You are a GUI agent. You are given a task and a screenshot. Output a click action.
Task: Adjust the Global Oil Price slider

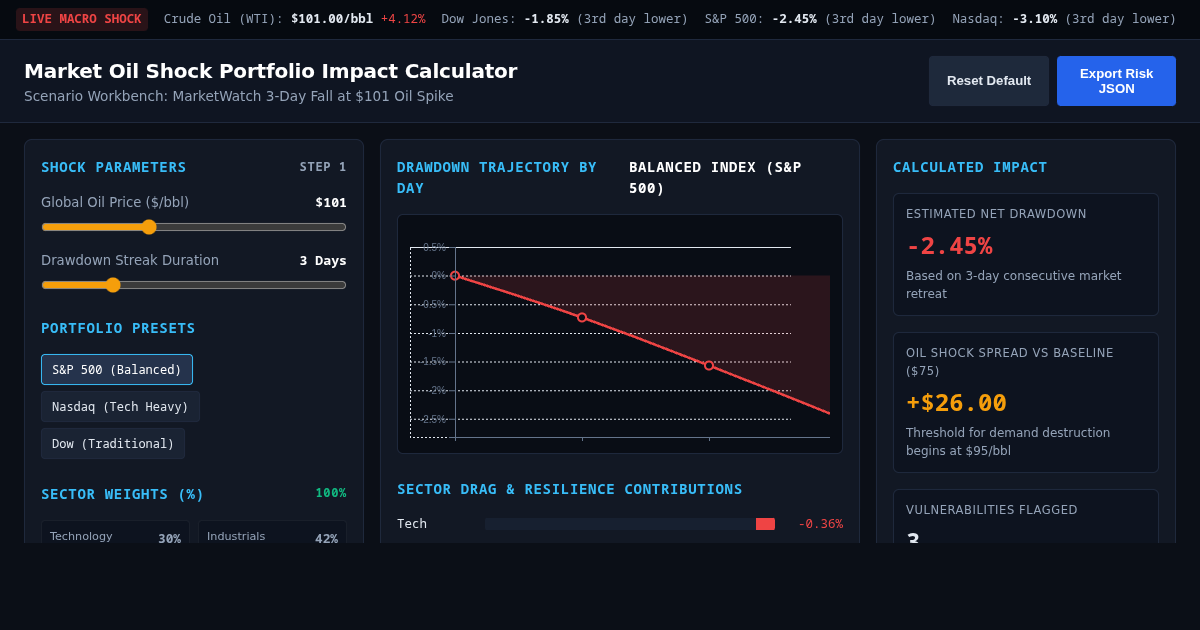194,227
